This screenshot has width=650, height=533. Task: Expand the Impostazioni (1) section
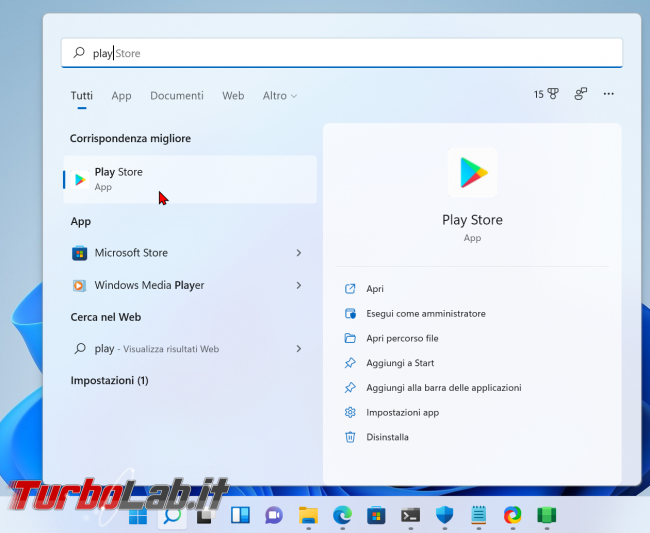point(109,380)
